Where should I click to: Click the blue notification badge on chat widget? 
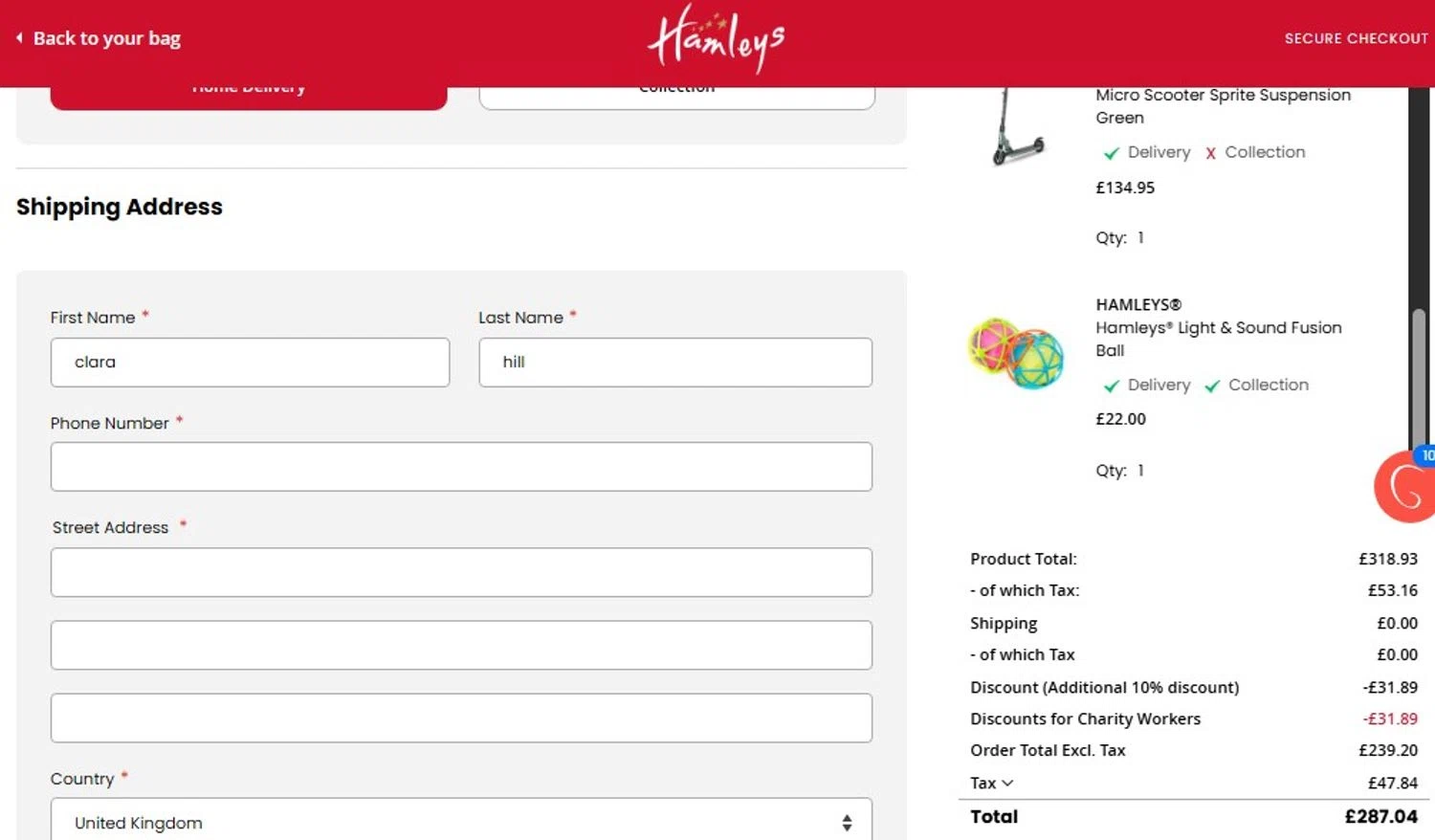point(1425,455)
